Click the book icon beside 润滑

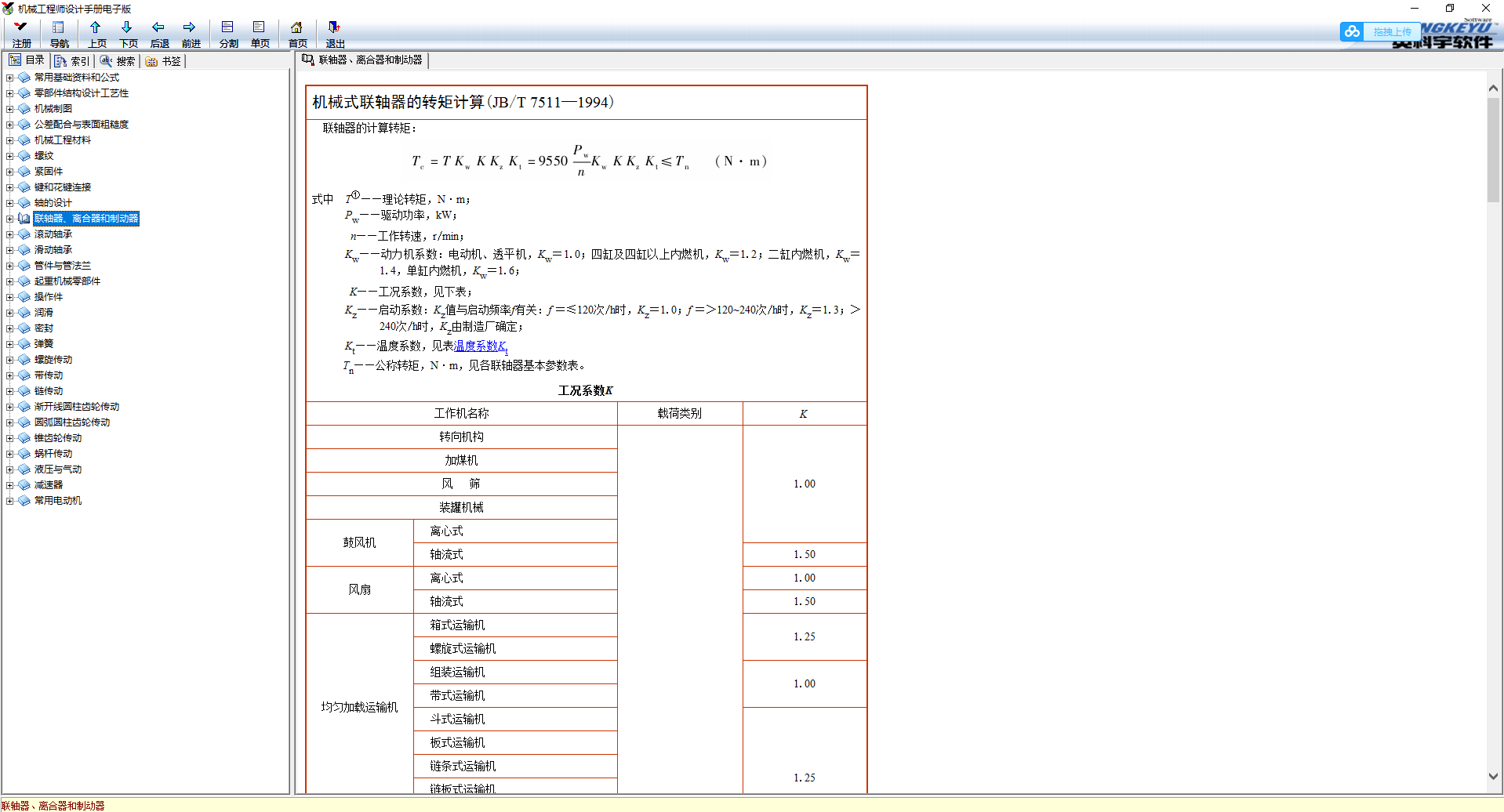click(24, 313)
